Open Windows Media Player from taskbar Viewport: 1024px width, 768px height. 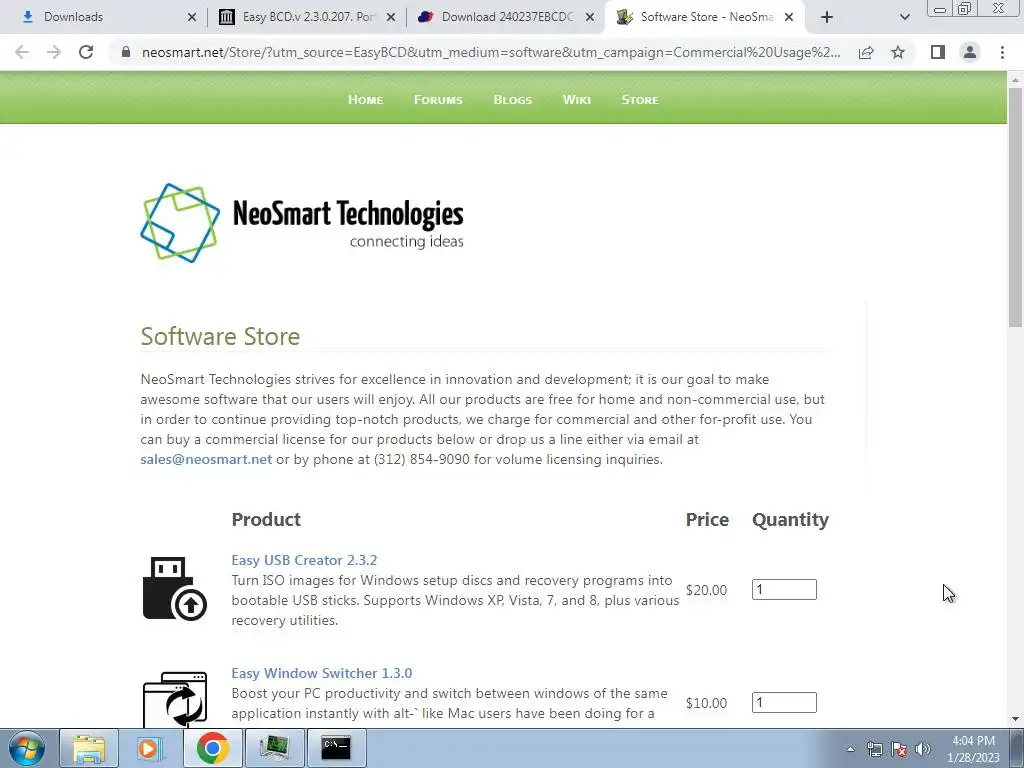pyautogui.click(x=150, y=748)
